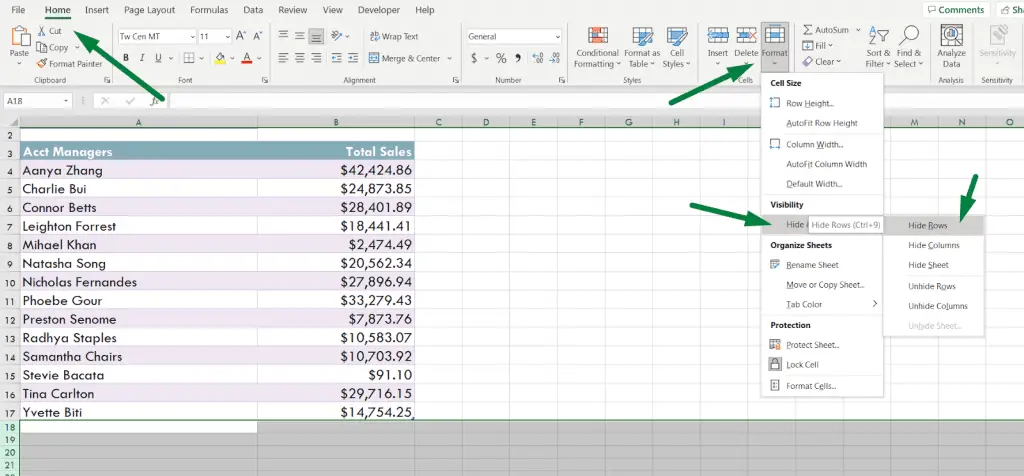Click the Orientation text angle icon

337,36
